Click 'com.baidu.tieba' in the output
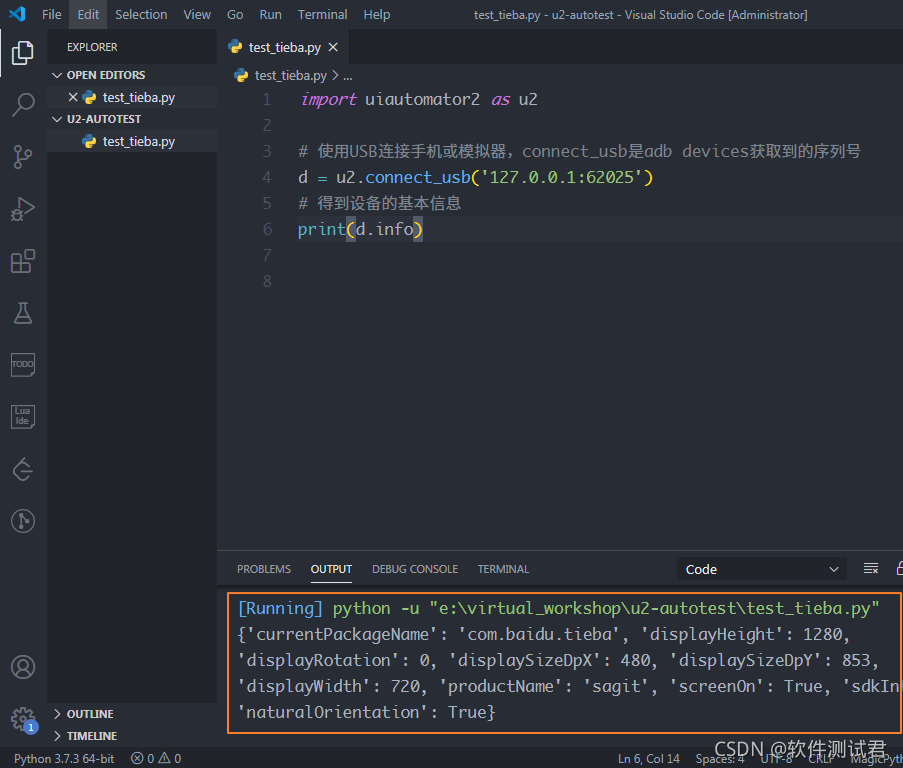Viewport: 903px width, 768px height. point(540,634)
